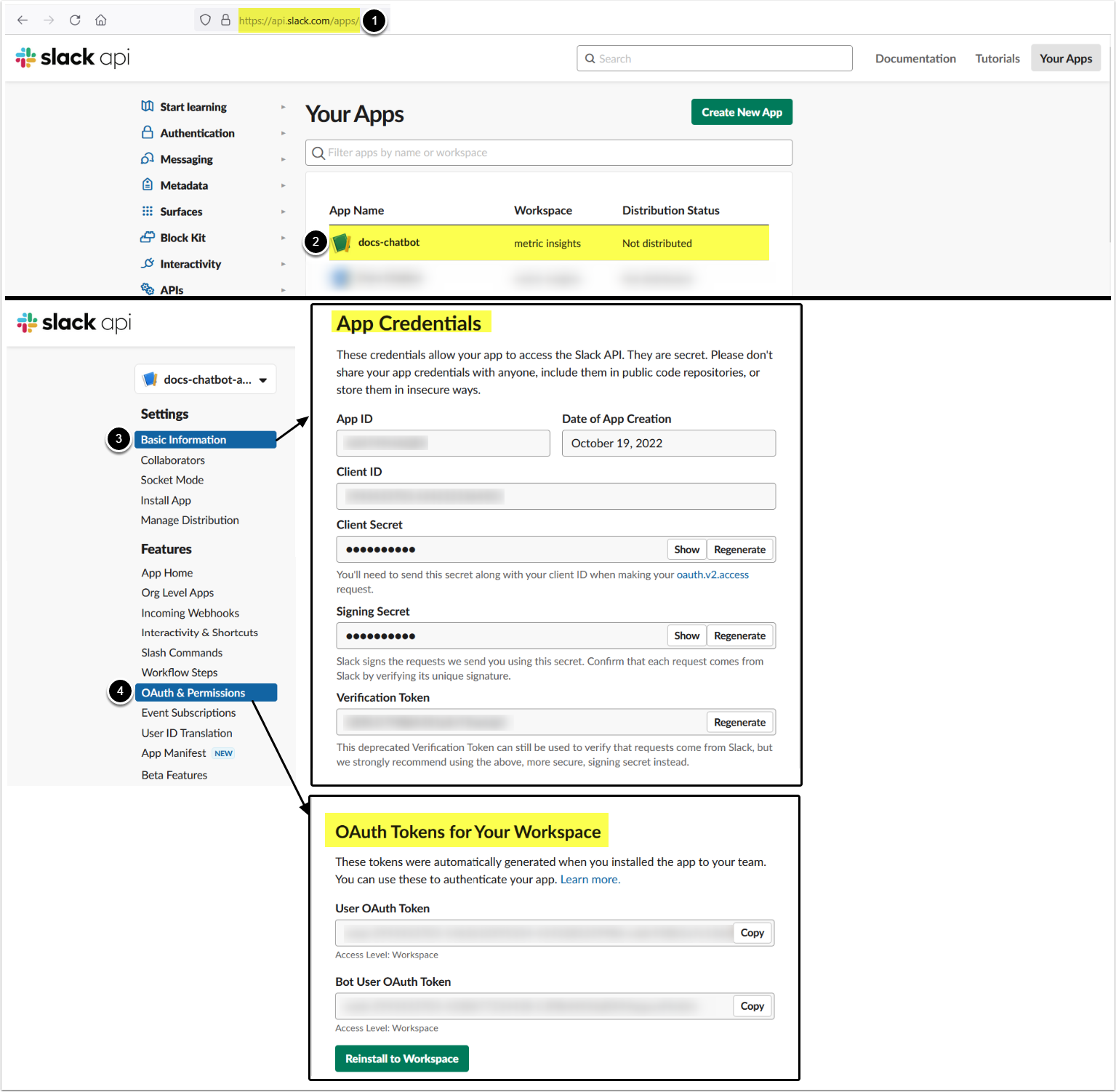Click the Filter apps by name field
The image size is (1116, 1092).
[x=549, y=153]
